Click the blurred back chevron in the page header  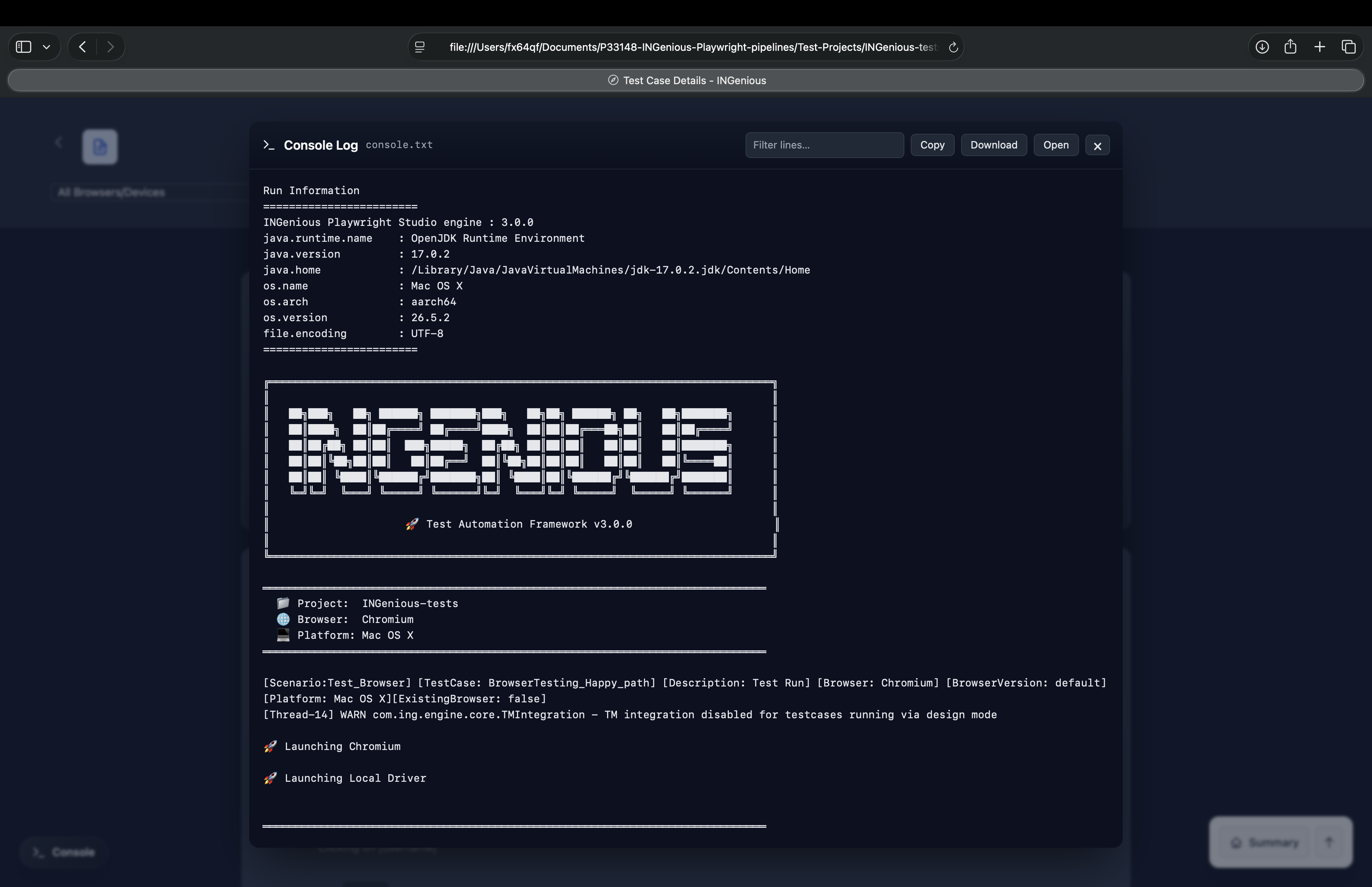pyautogui.click(x=58, y=142)
